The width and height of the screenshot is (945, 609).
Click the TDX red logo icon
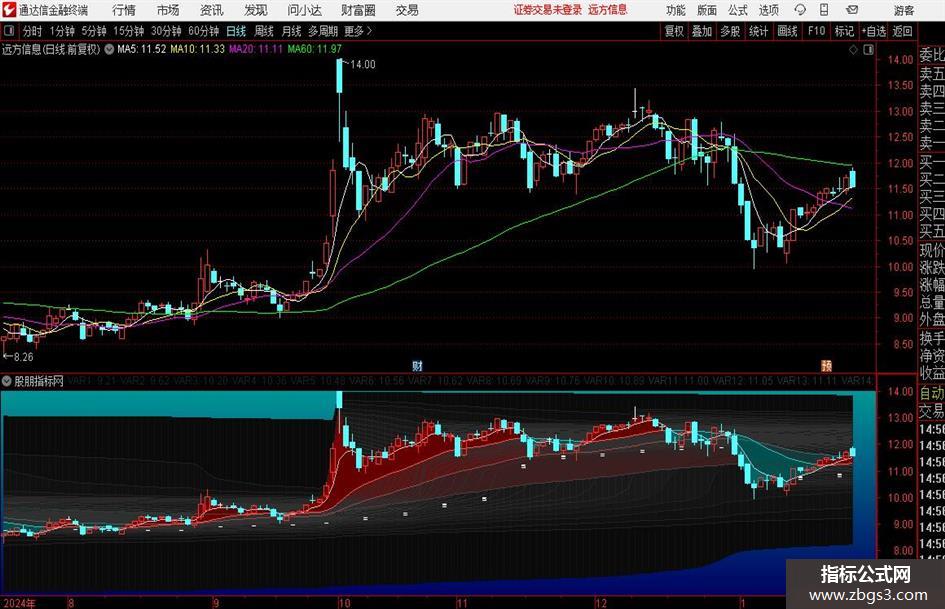[9, 10]
